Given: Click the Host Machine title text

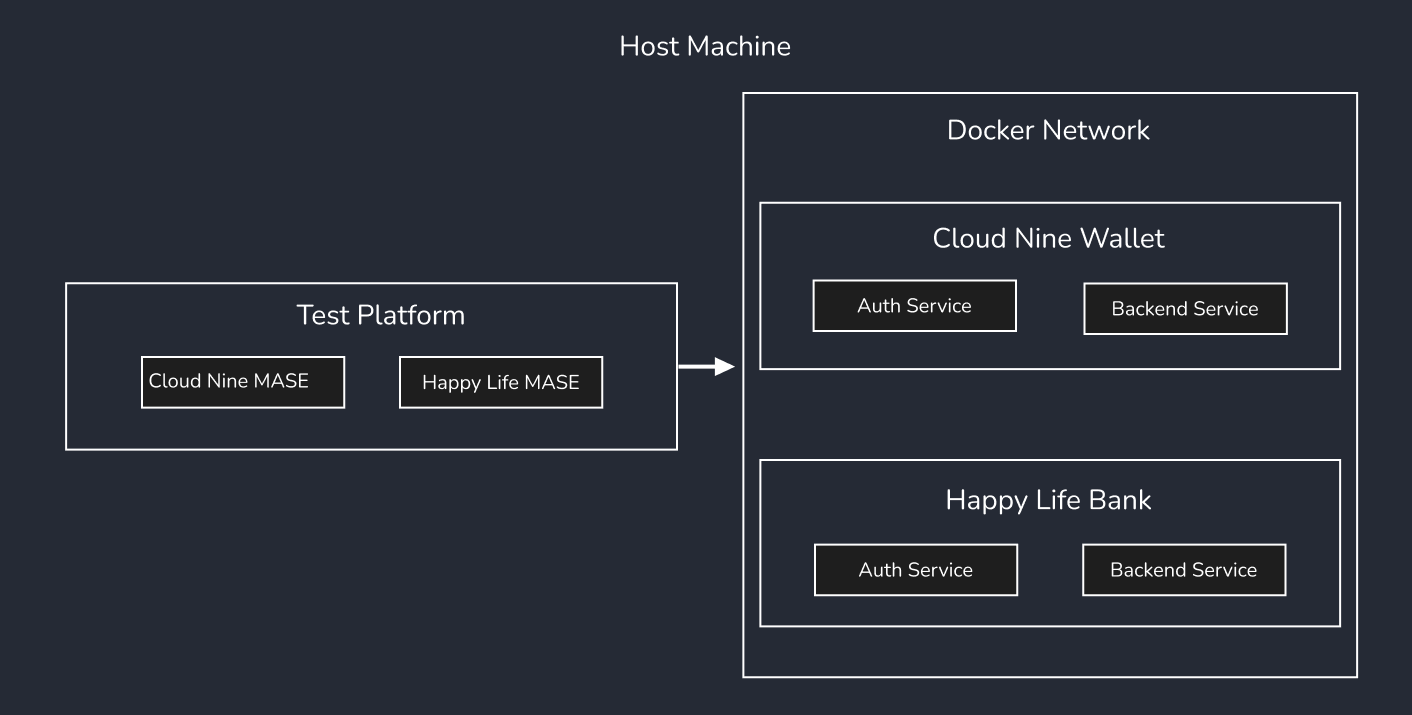Looking at the screenshot, I should 705,46.
